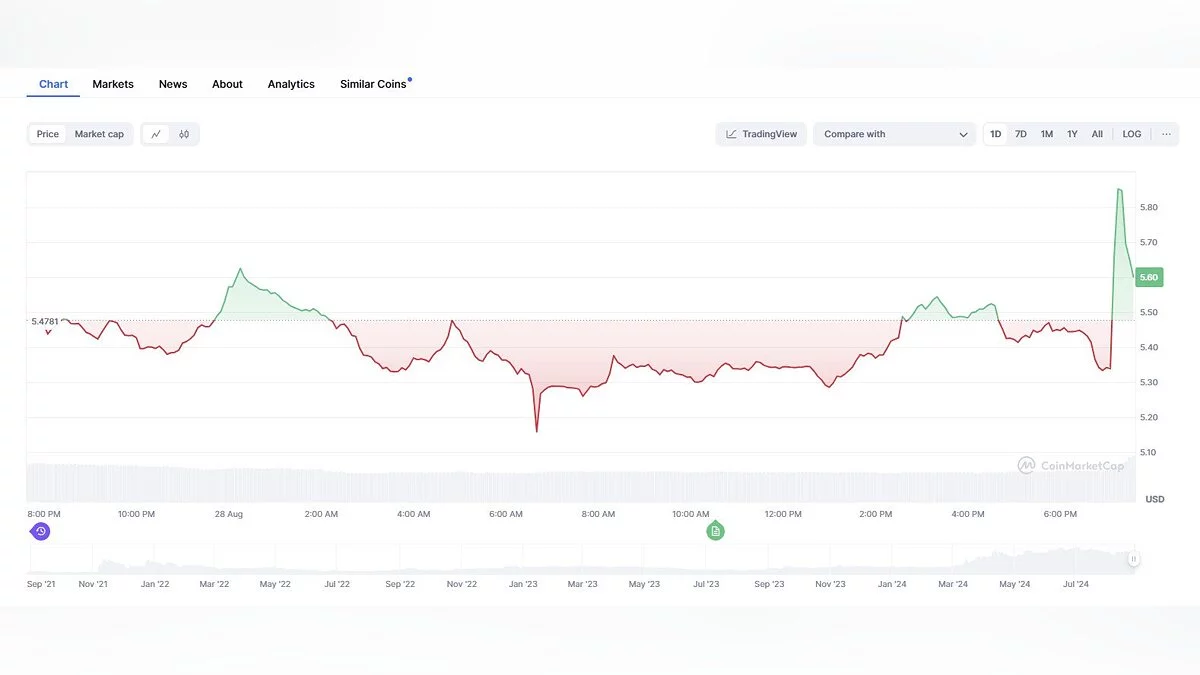The image size is (1200, 675).
Task: Open the Similar Coins tab
Action: coord(374,84)
